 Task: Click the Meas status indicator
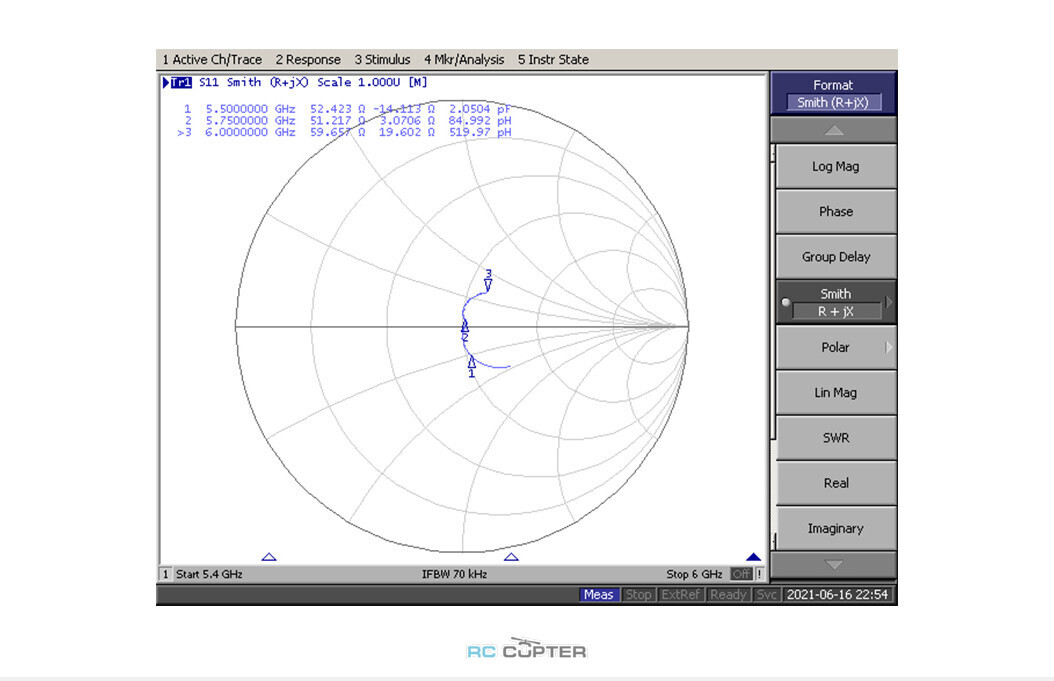pyautogui.click(x=598, y=594)
